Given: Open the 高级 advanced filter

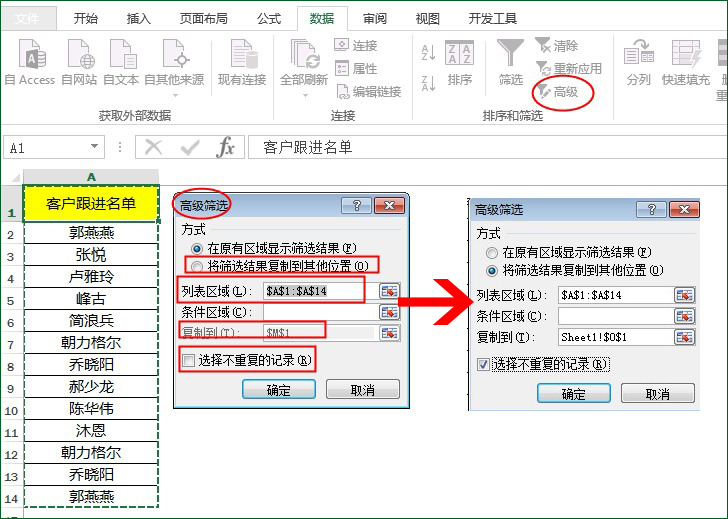Looking at the screenshot, I should pyautogui.click(x=559, y=92).
